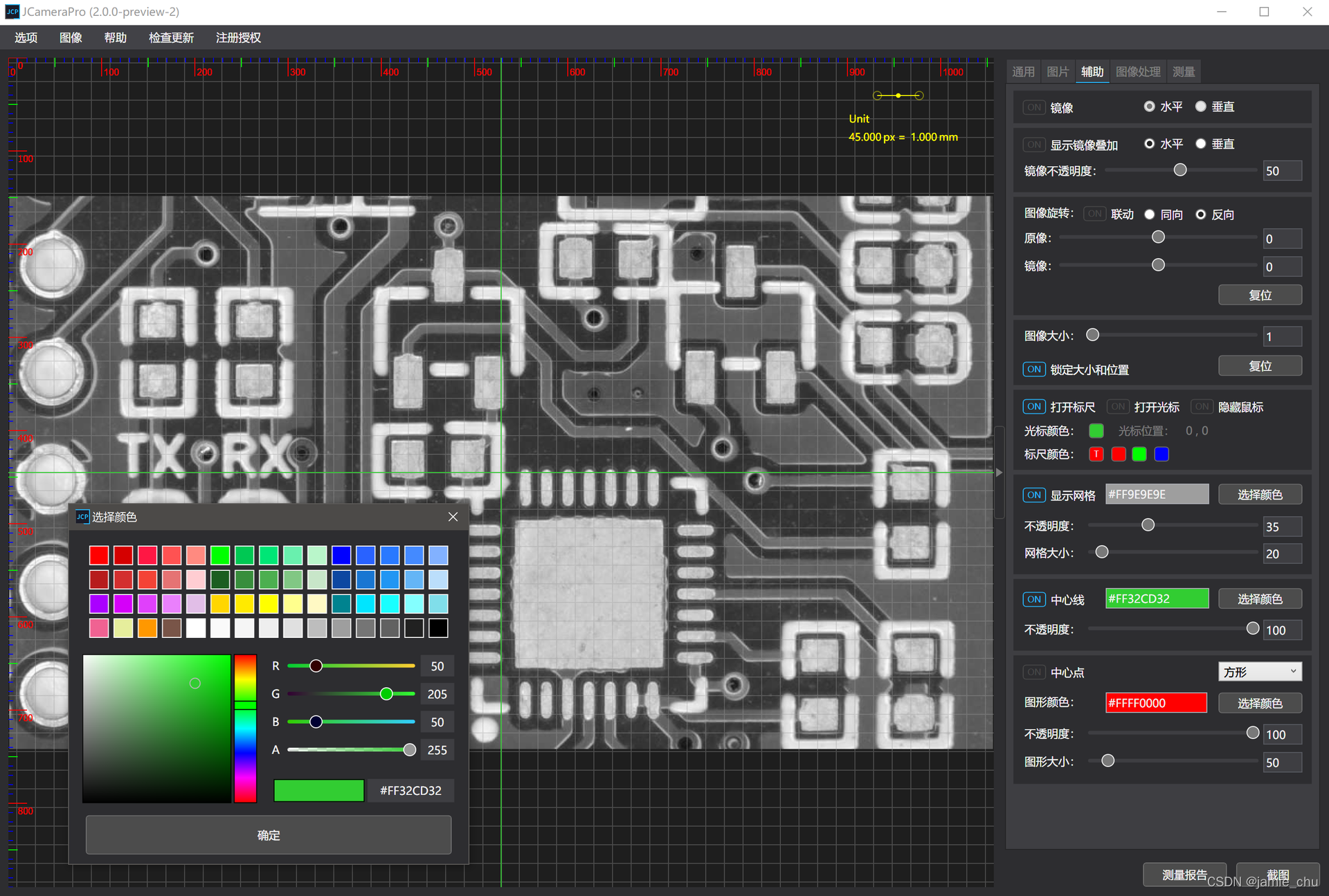Select the 垂直 radio button for 镜像
This screenshot has height=896, width=1329.
[x=1201, y=107]
